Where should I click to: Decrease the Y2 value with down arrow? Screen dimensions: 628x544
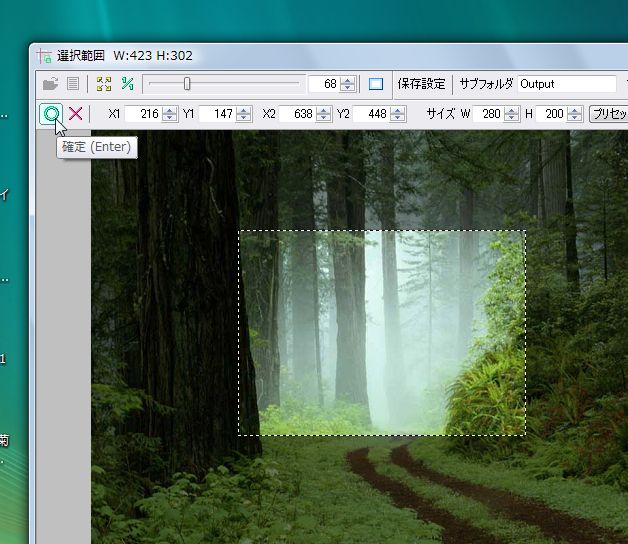[x=397, y=118]
